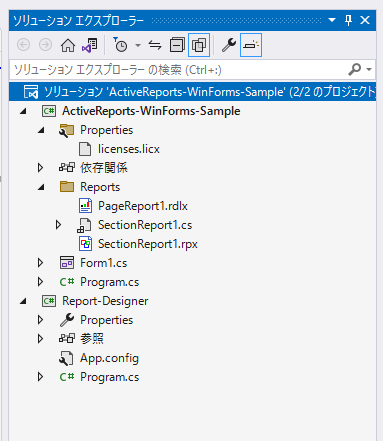Collapse the Reports folder
This screenshot has height=441, width=383.
pos(41,187)
